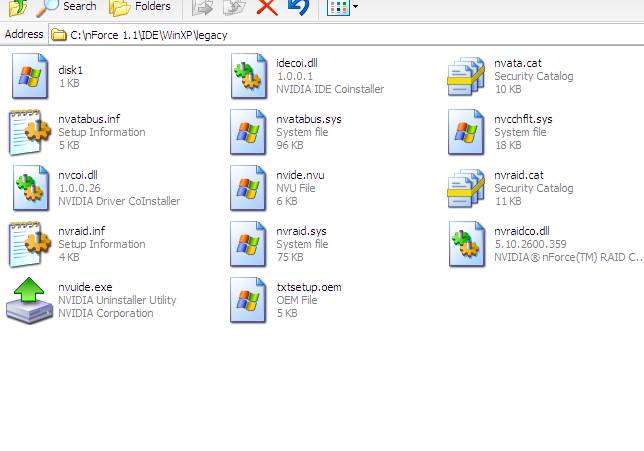Click the "NVIDIA Driver CoInstaller" description
The height and width of the screenshot is (451, 644).
(x=119, y=201)
